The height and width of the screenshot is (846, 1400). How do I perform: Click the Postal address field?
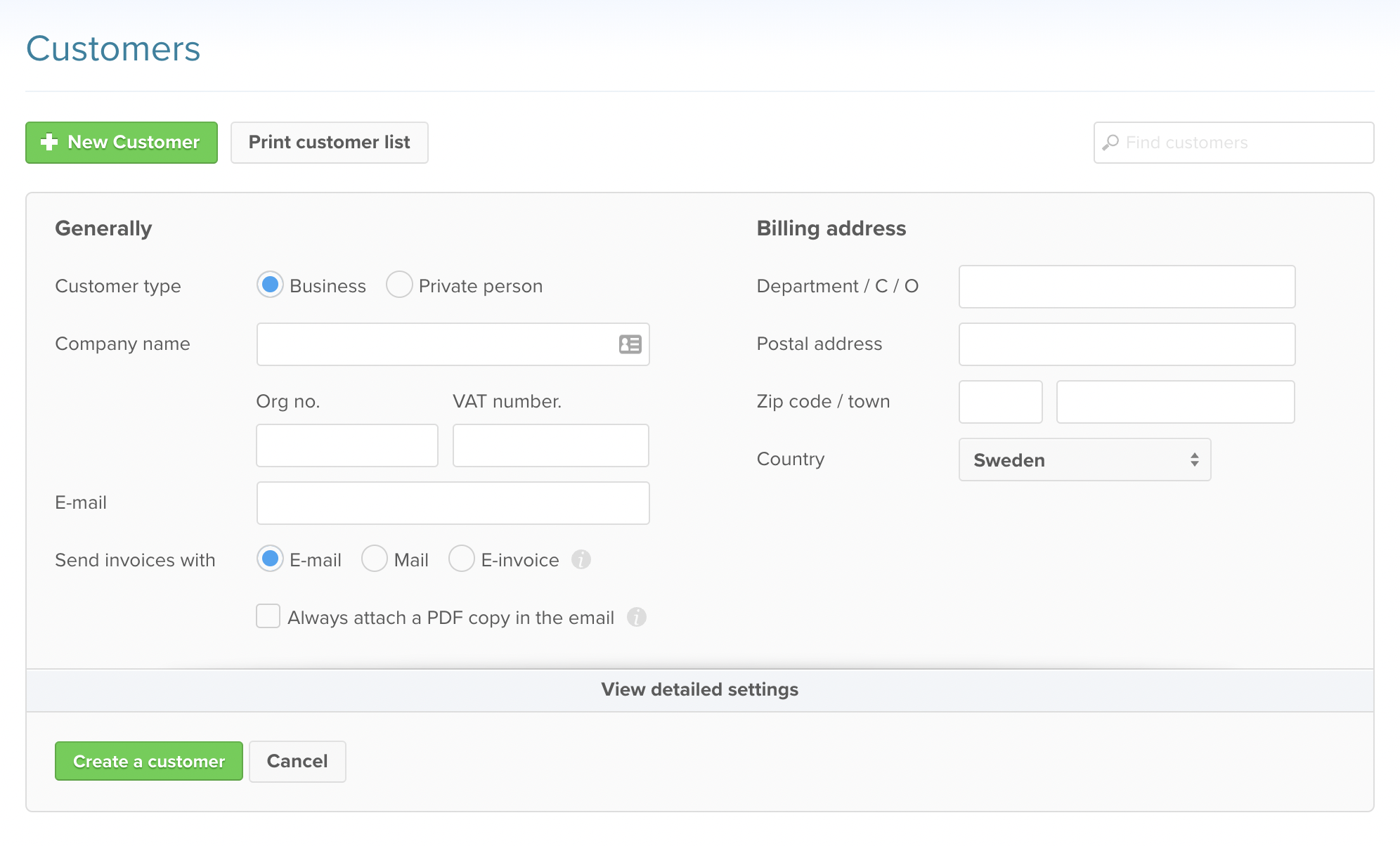click(x=1127, y=344)
